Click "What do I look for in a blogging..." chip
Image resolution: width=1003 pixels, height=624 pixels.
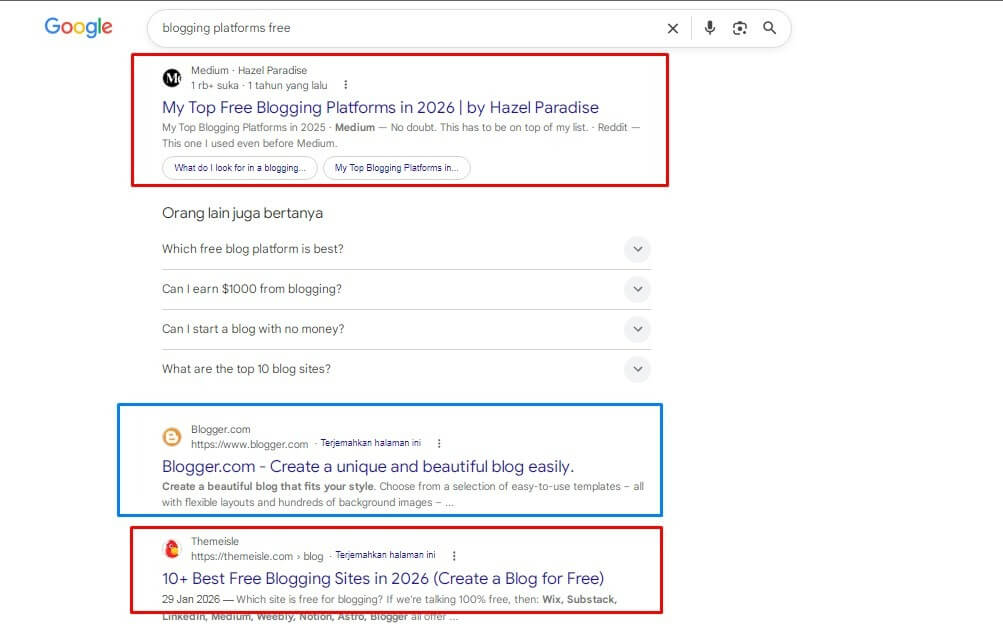pyautogui.click(x=240, y=168)
